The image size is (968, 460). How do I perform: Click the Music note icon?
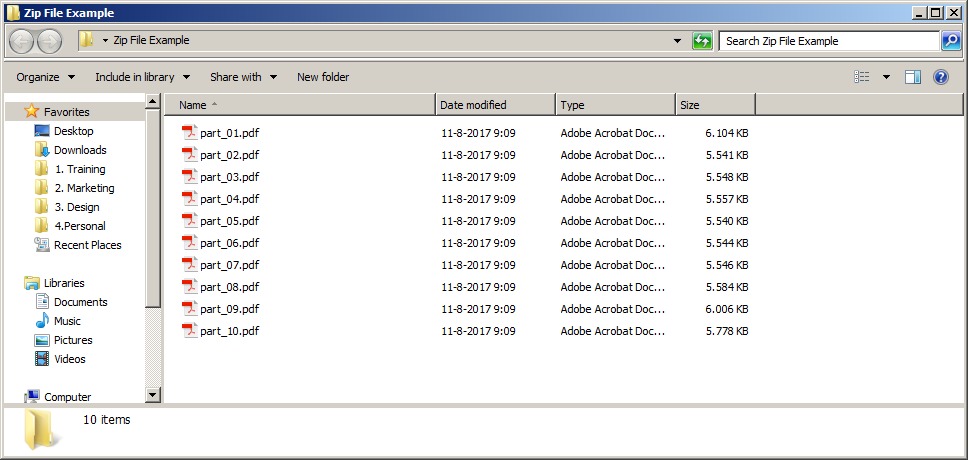(42, 320)
